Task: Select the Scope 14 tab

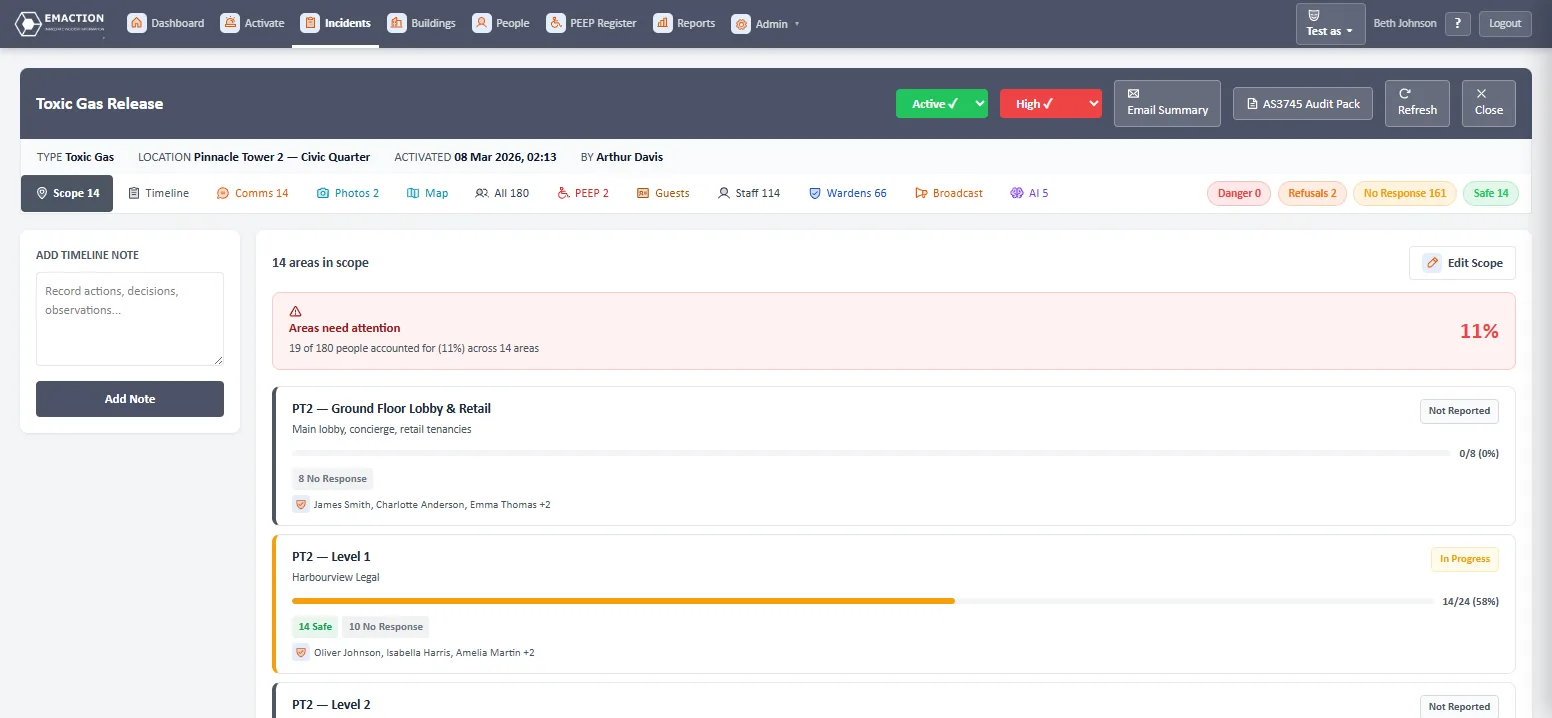Action: tap(67, 193)
